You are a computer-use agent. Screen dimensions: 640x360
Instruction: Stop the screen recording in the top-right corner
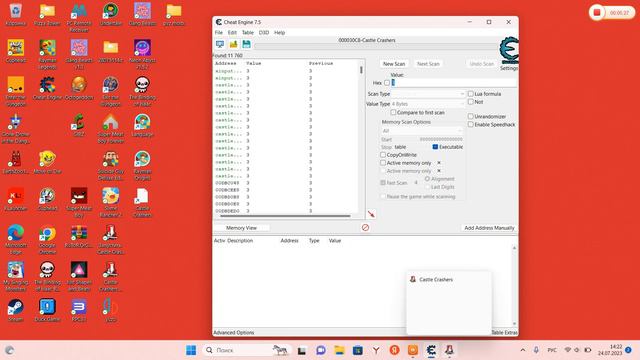click(x=597, y=13)
